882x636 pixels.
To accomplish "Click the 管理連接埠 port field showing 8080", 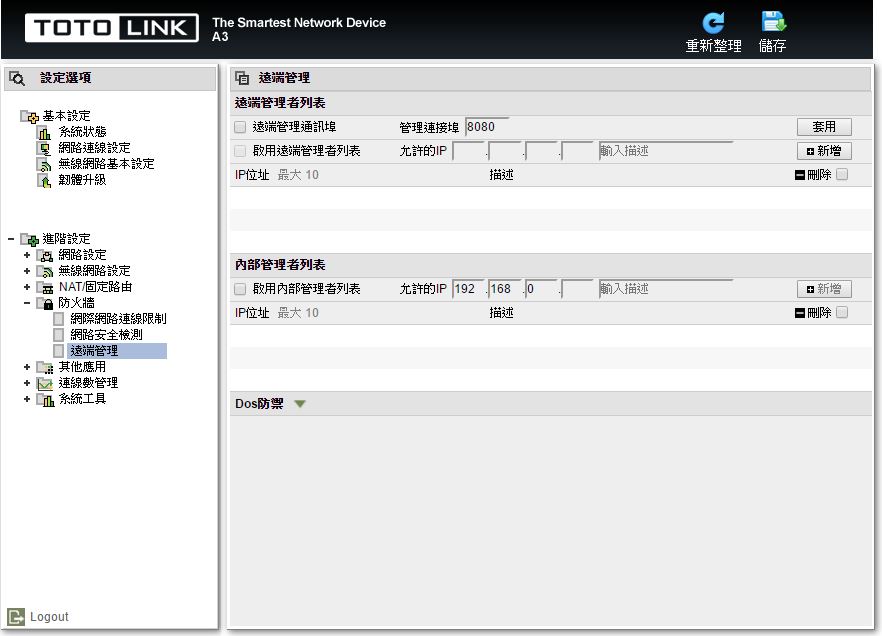I will (487, 127).
